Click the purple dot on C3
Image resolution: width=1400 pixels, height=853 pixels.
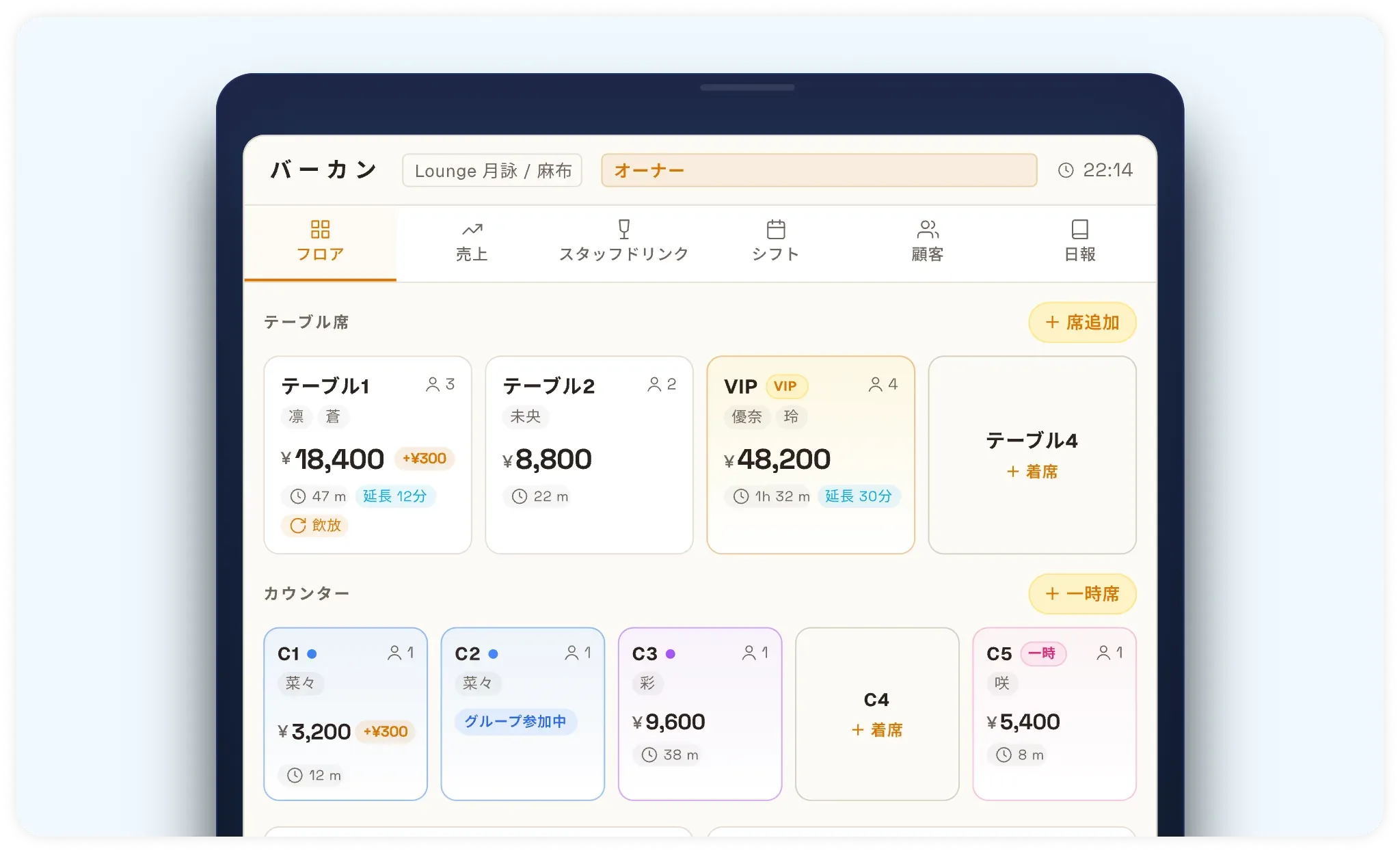[671, 654]
